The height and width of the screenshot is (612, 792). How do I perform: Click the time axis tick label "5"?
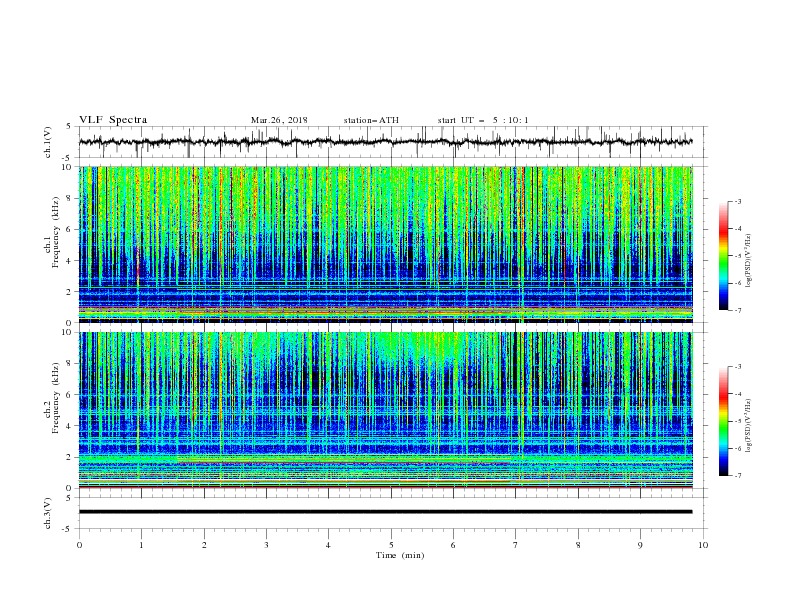point(391,545)
